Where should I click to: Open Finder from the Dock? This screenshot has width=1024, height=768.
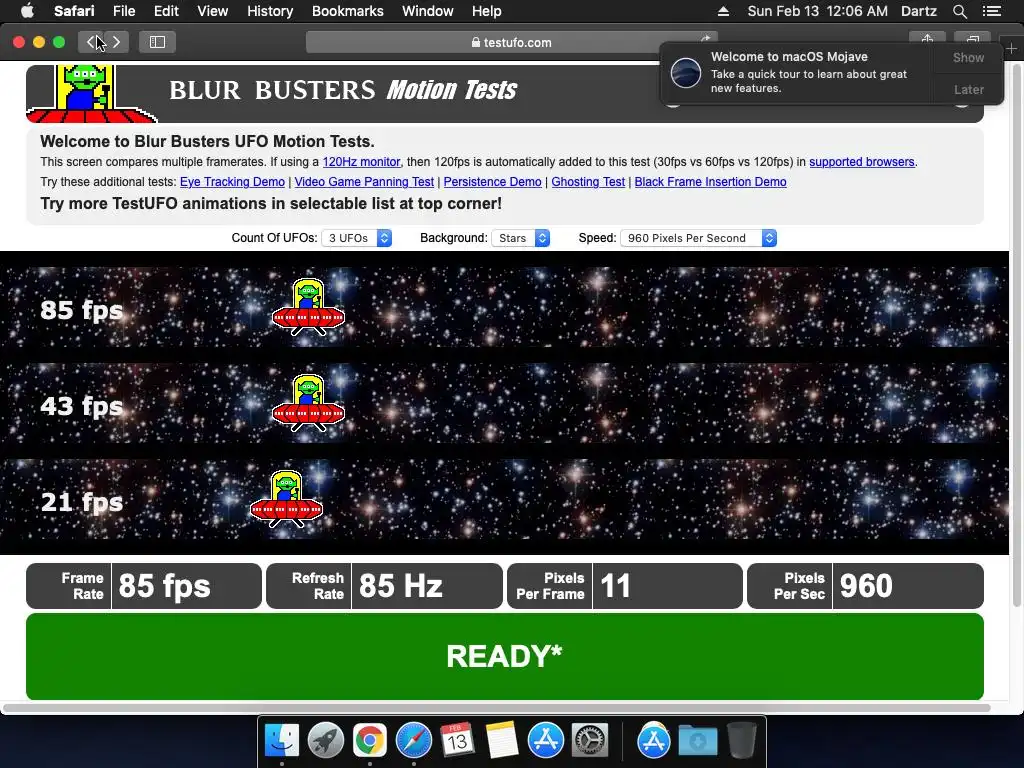(281, 741)
